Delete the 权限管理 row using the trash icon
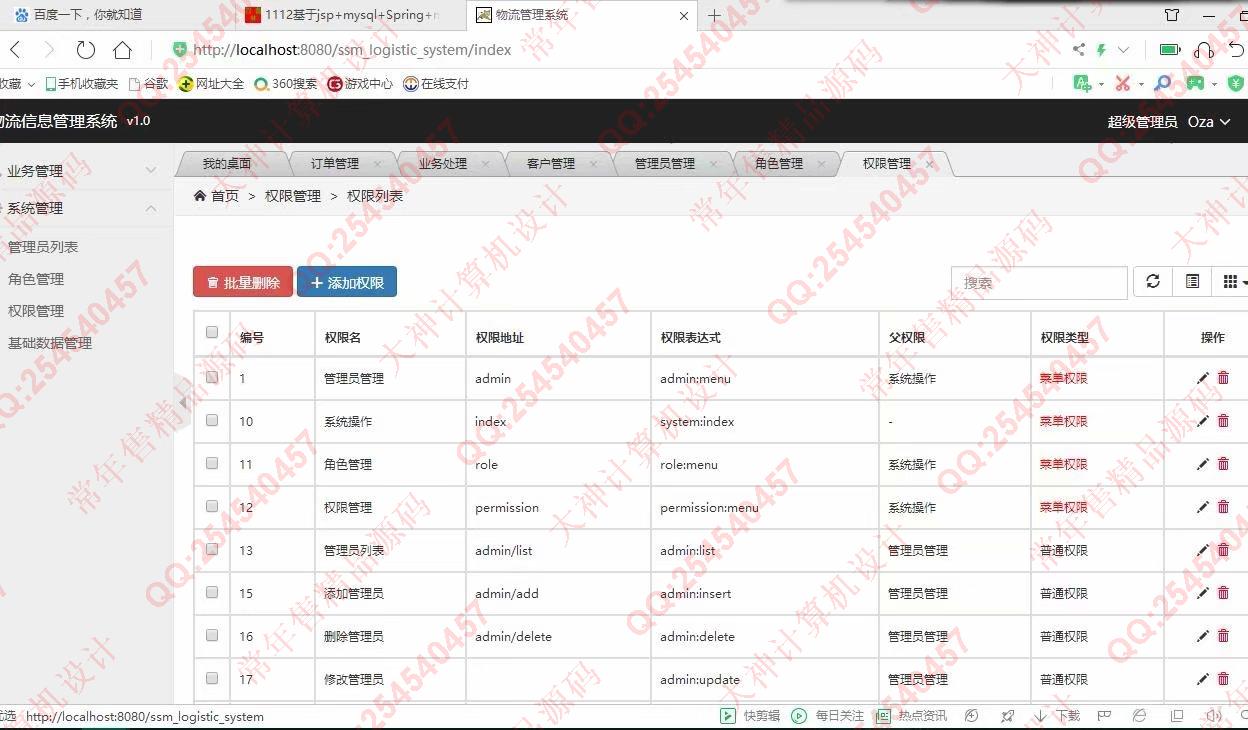This screenshot has height=730, width=1248. point(1223,507)
